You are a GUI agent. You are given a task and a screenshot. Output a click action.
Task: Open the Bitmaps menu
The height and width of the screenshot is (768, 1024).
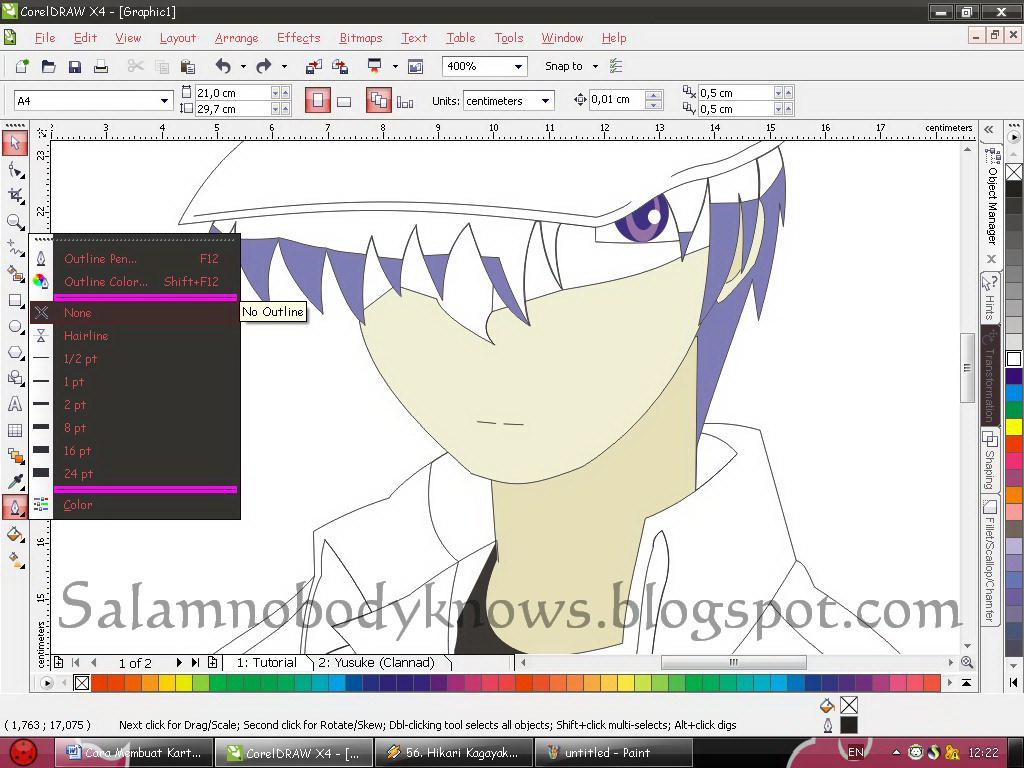[x=360, y=38]
